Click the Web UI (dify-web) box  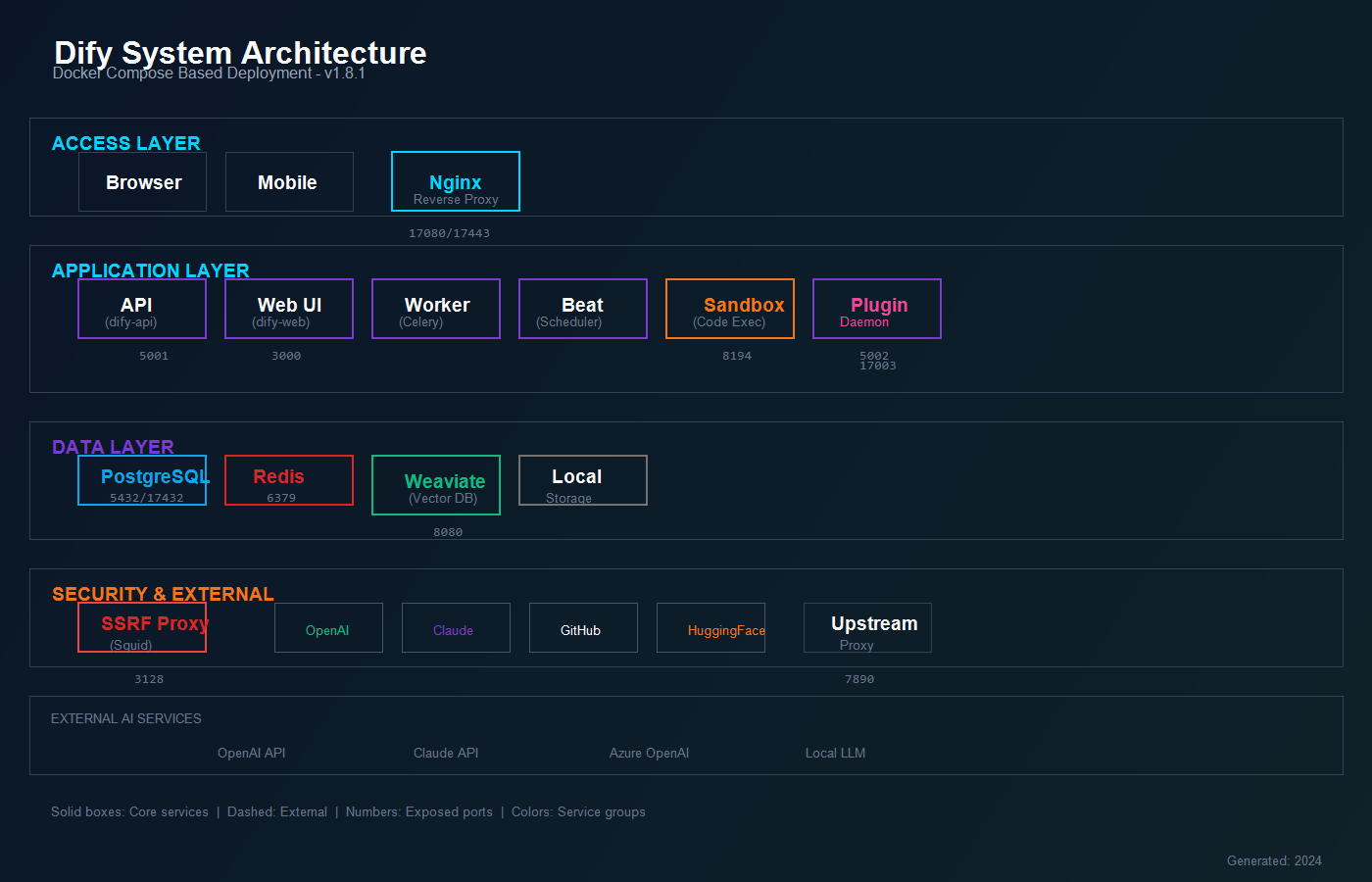tap(288, 308)
